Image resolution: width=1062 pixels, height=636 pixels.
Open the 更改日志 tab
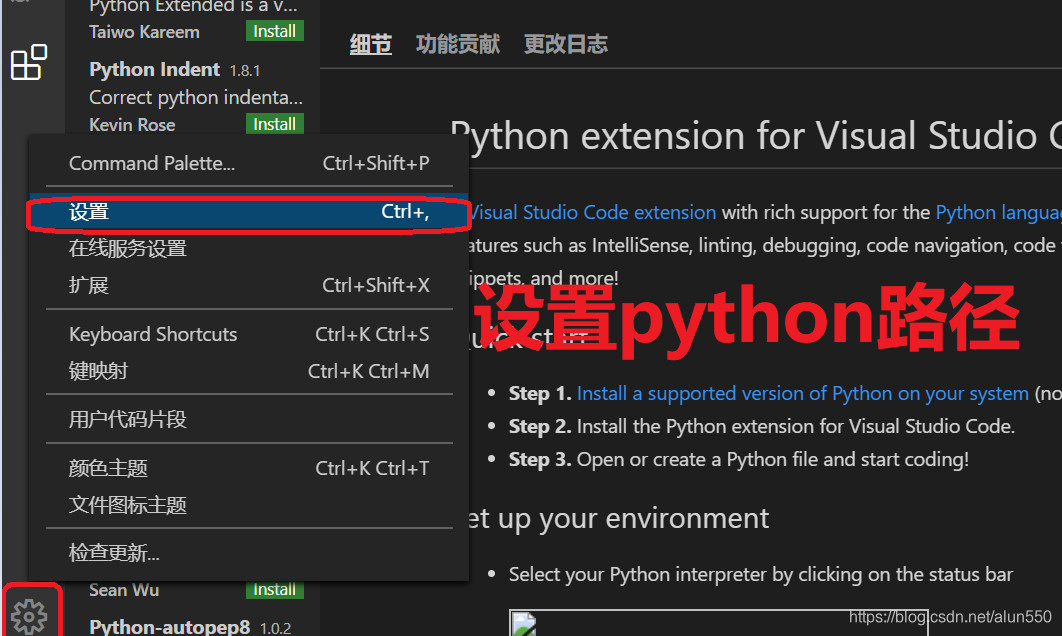click(566, 44)
